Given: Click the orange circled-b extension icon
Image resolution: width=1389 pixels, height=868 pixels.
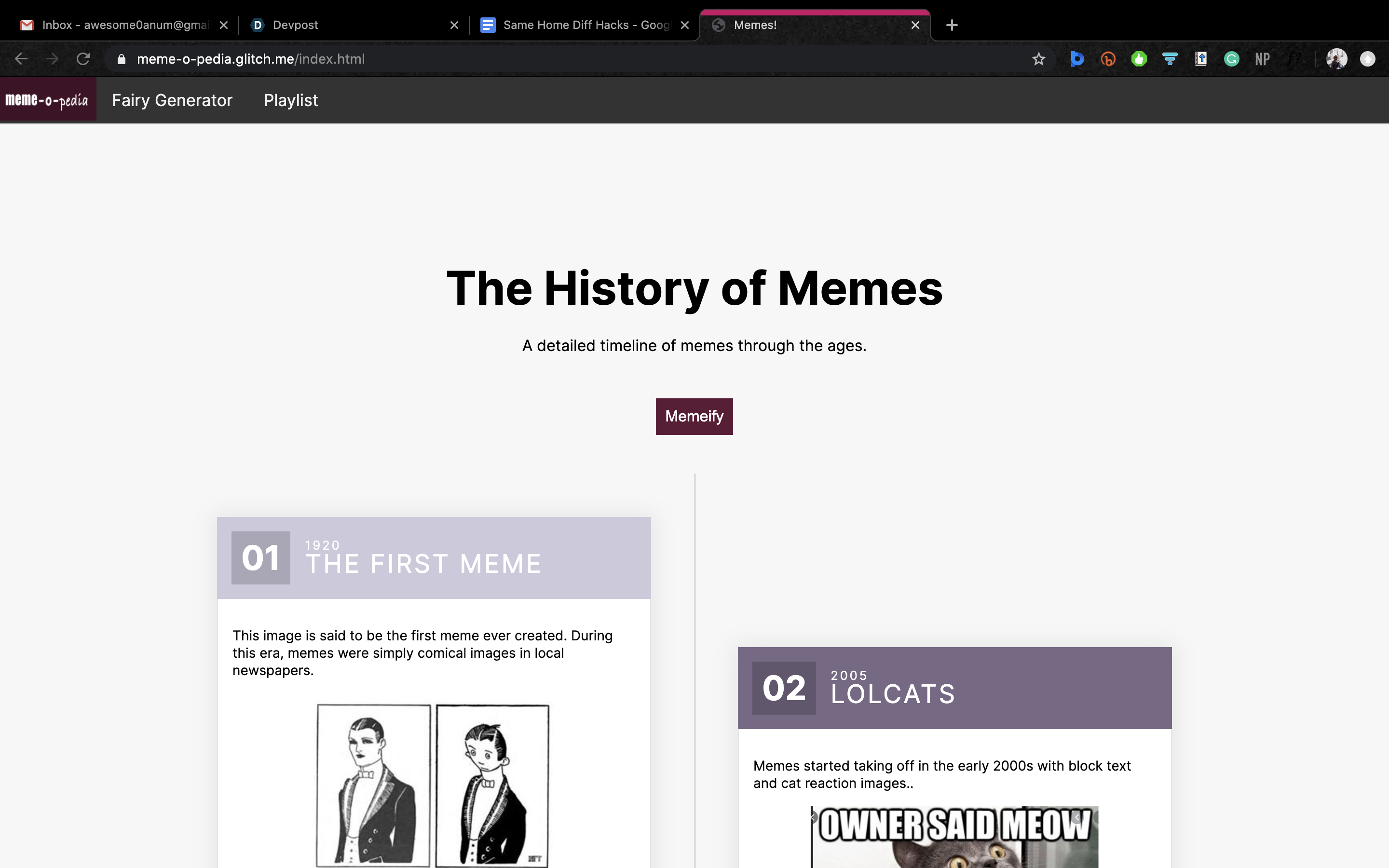Looking at the screenshot, I should click(x=1108, y=59).
